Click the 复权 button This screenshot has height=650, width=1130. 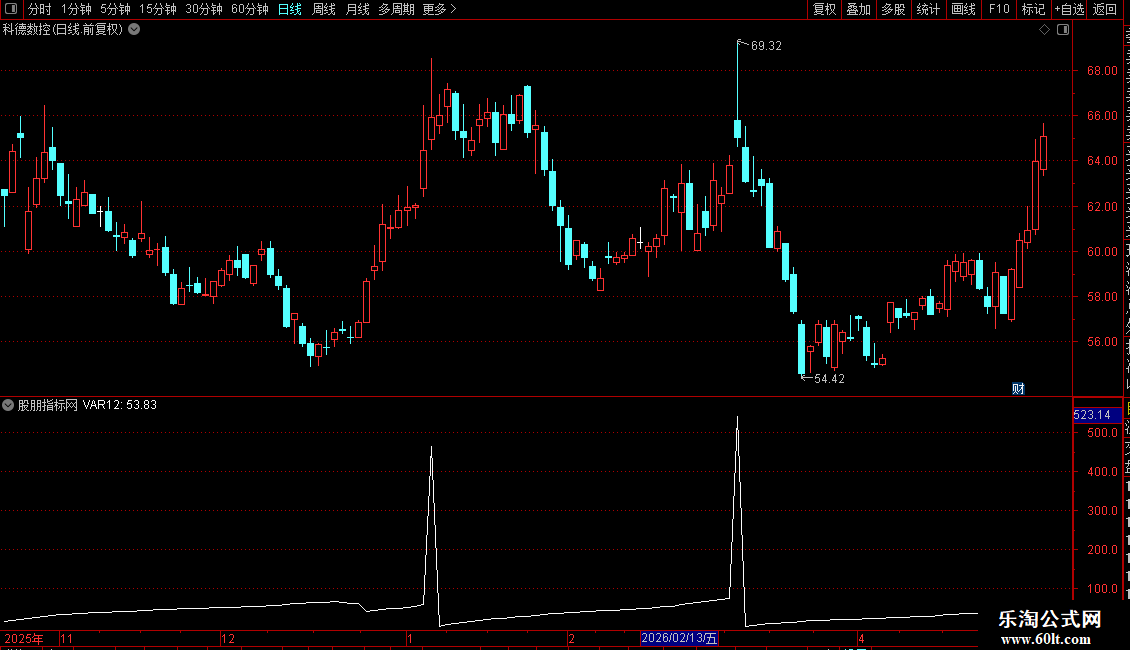(824, 9)
